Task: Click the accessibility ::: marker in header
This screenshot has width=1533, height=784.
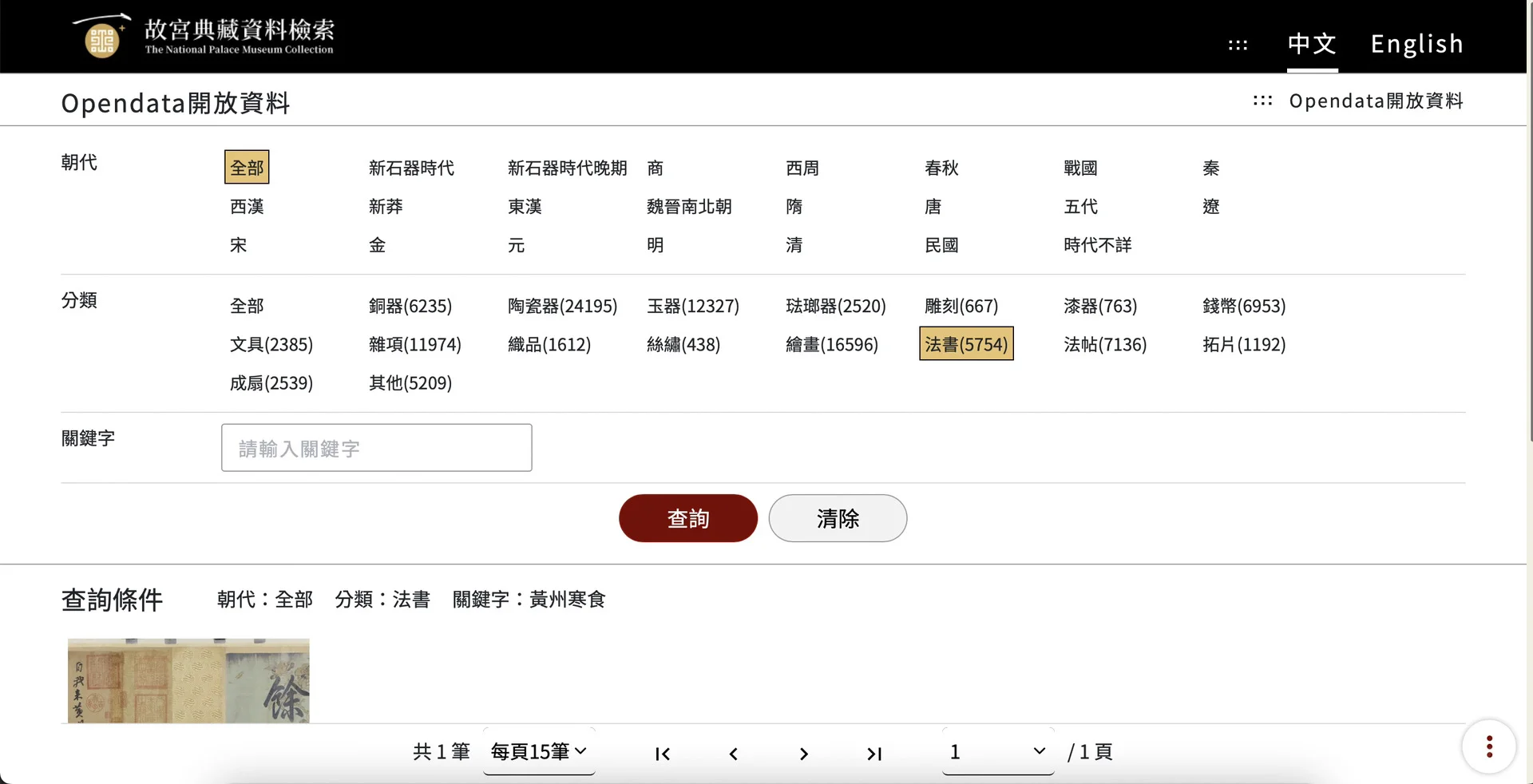Action: pyautogui.click(x=1238, y=45)
